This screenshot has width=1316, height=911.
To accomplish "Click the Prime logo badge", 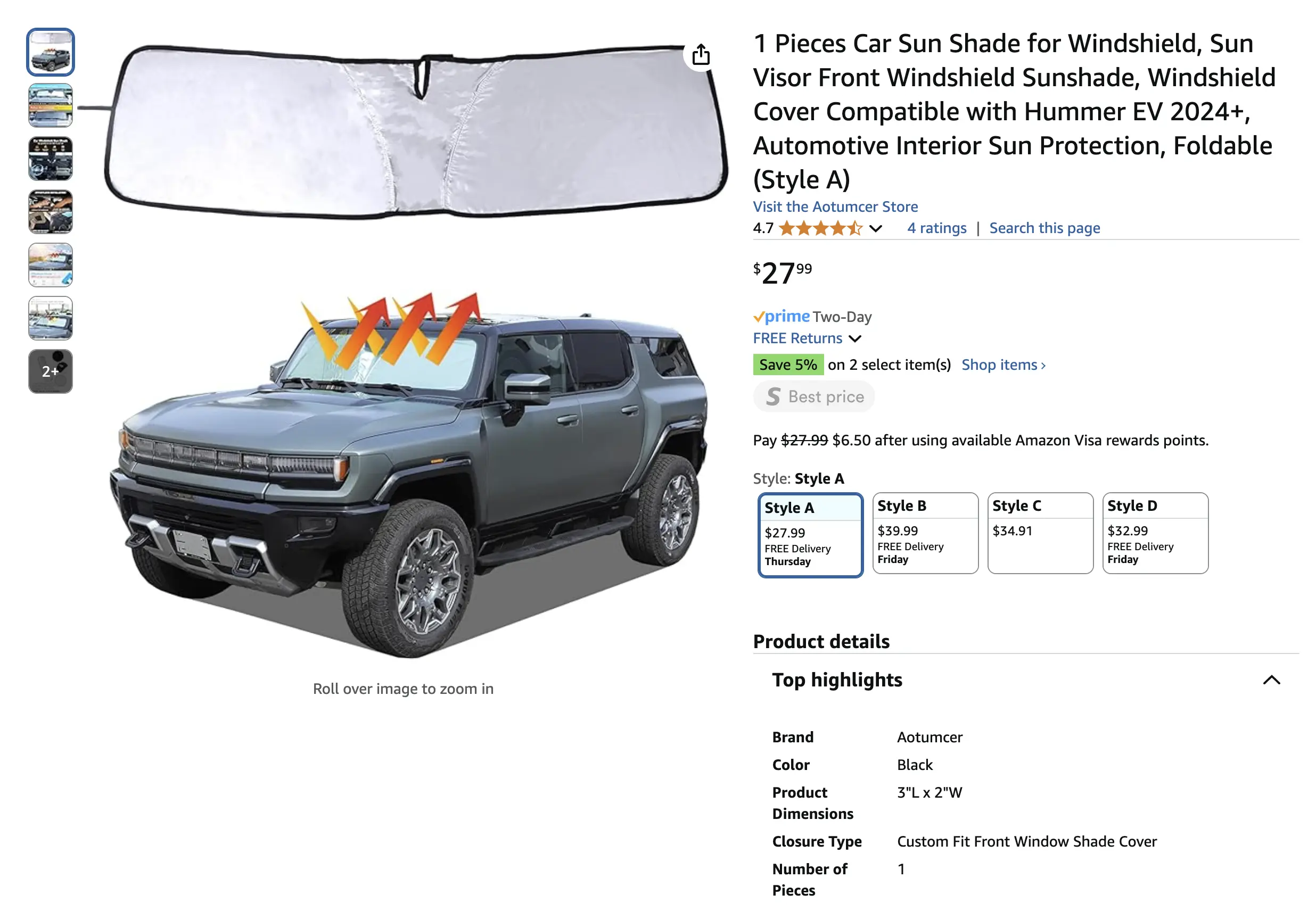I will tap(781, 316).
